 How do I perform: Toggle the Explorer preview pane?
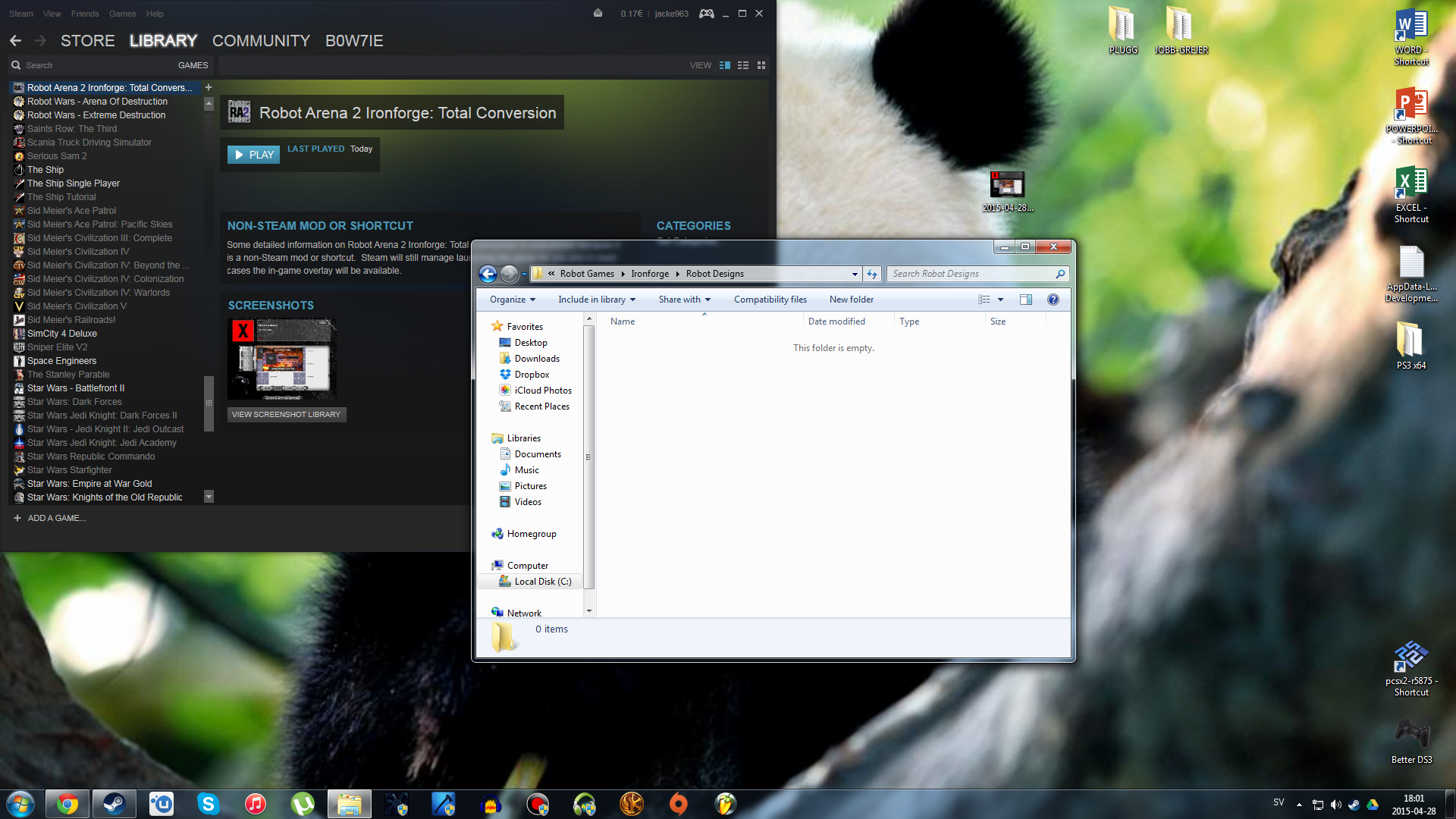(1026, 300)
